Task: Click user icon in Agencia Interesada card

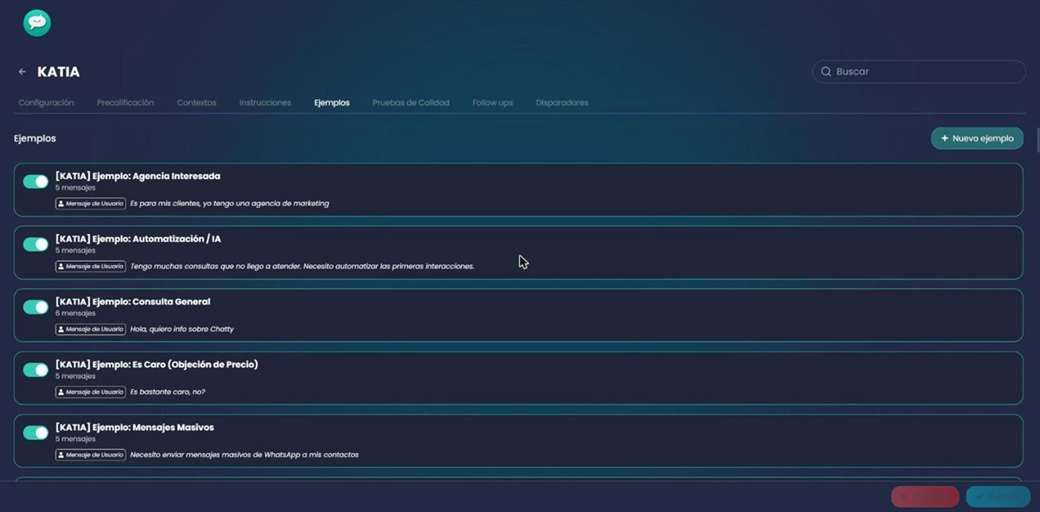Action: click(x=61, y=204)
